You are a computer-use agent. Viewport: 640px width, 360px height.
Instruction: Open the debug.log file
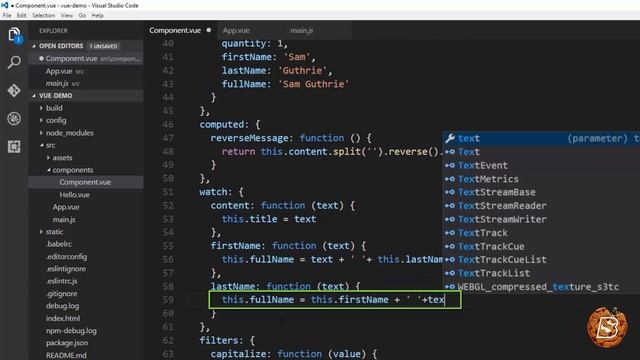click(62, 306)
